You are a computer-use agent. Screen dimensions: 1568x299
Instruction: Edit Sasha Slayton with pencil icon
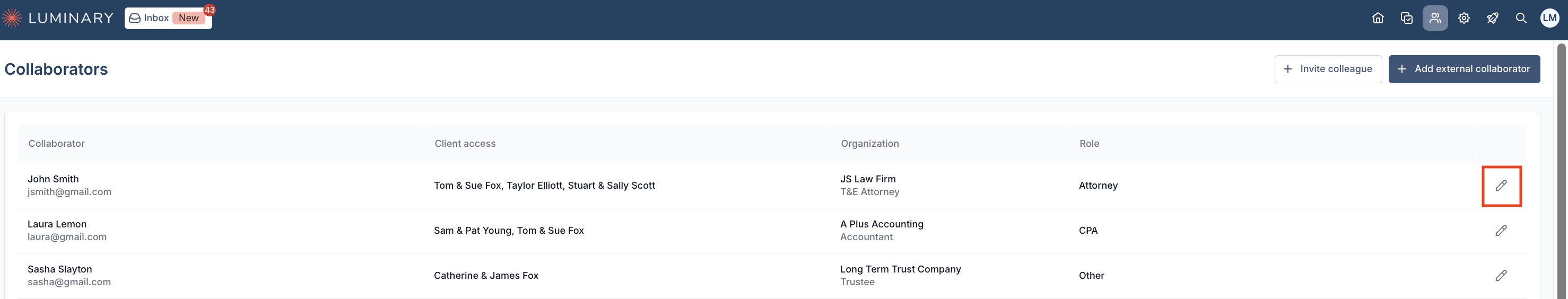[1501, 275]
